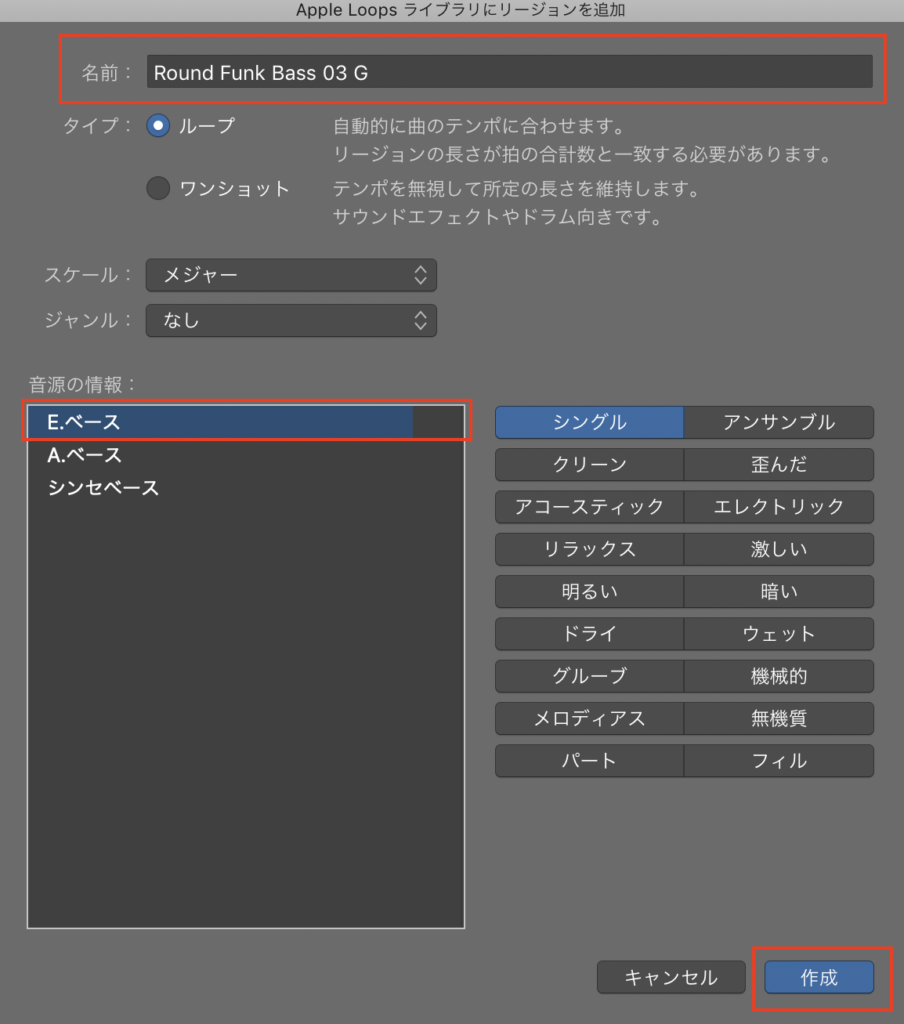The width and height of the screenshot is (904, 1024).
Task: Toggle the アンサンブル descriptor
Action: click(x=778, y=422)
